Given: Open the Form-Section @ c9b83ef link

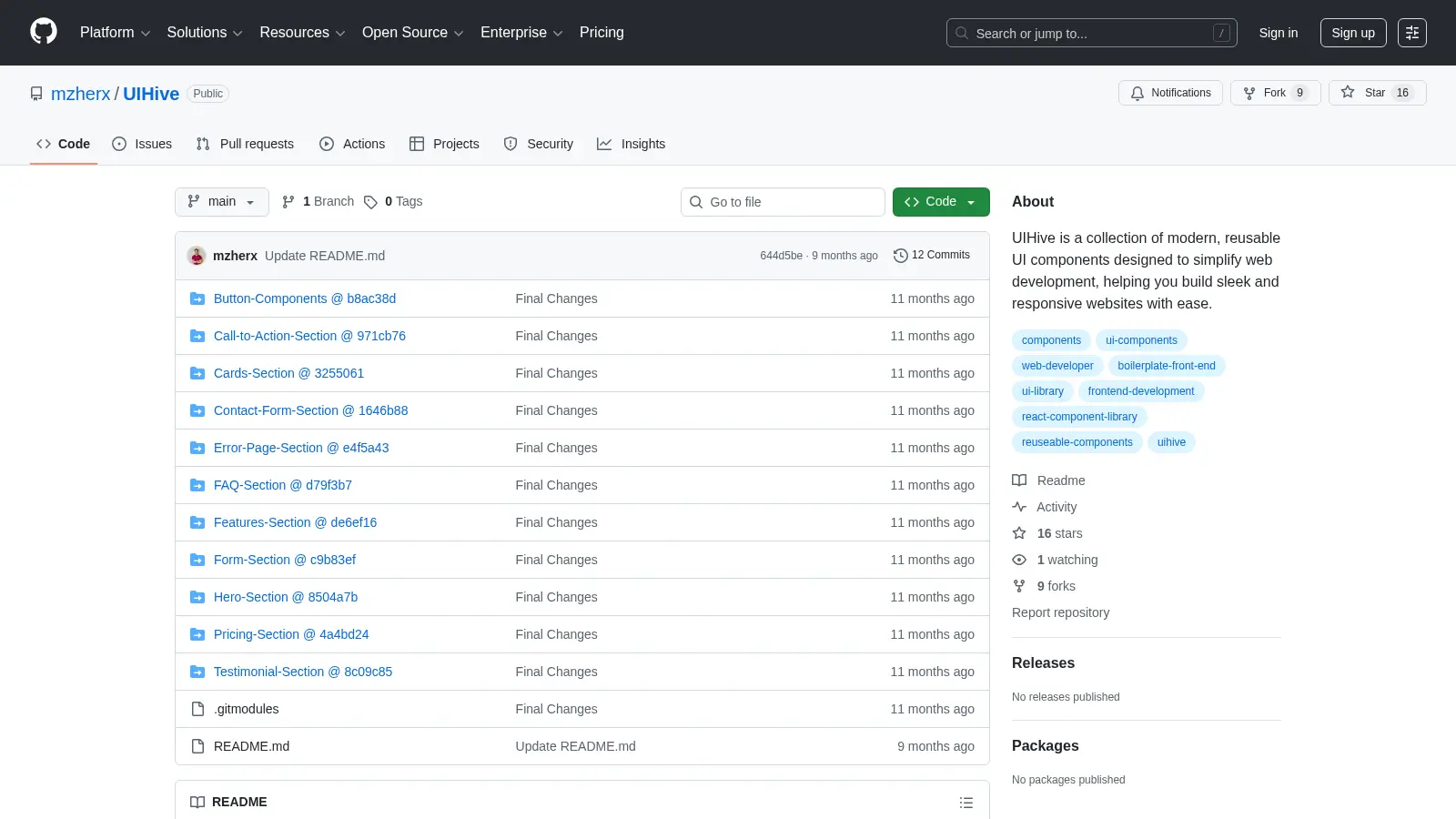Looking at the screenshot, I should [285, 560].
